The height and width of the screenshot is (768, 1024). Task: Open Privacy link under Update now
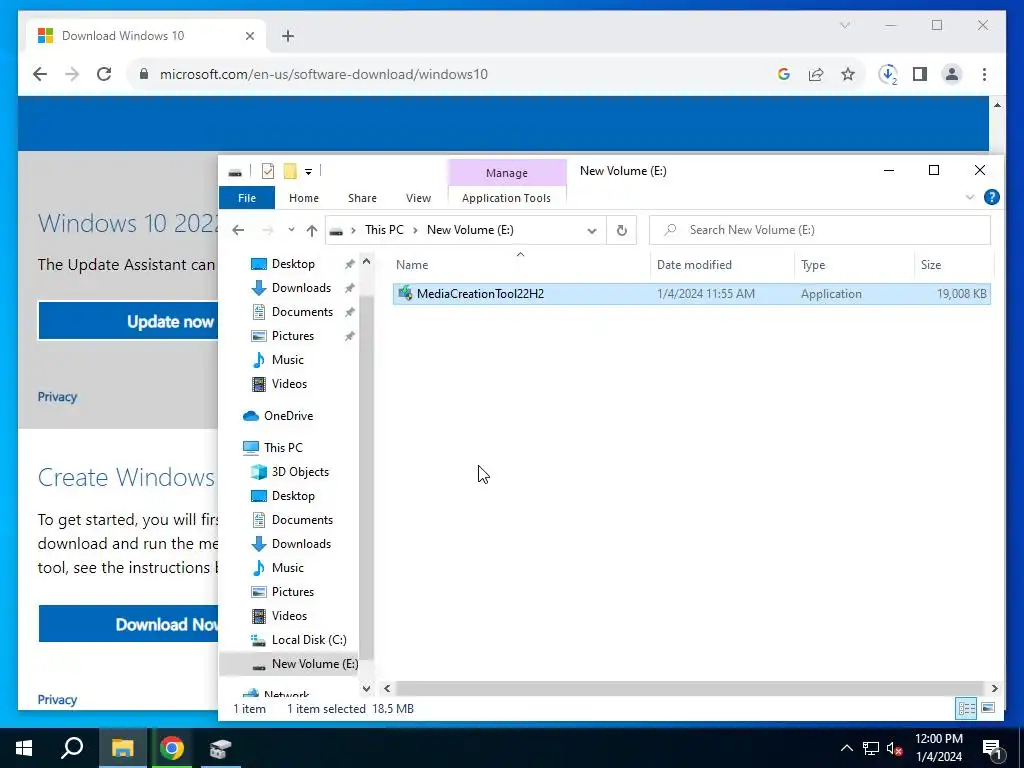57,397
